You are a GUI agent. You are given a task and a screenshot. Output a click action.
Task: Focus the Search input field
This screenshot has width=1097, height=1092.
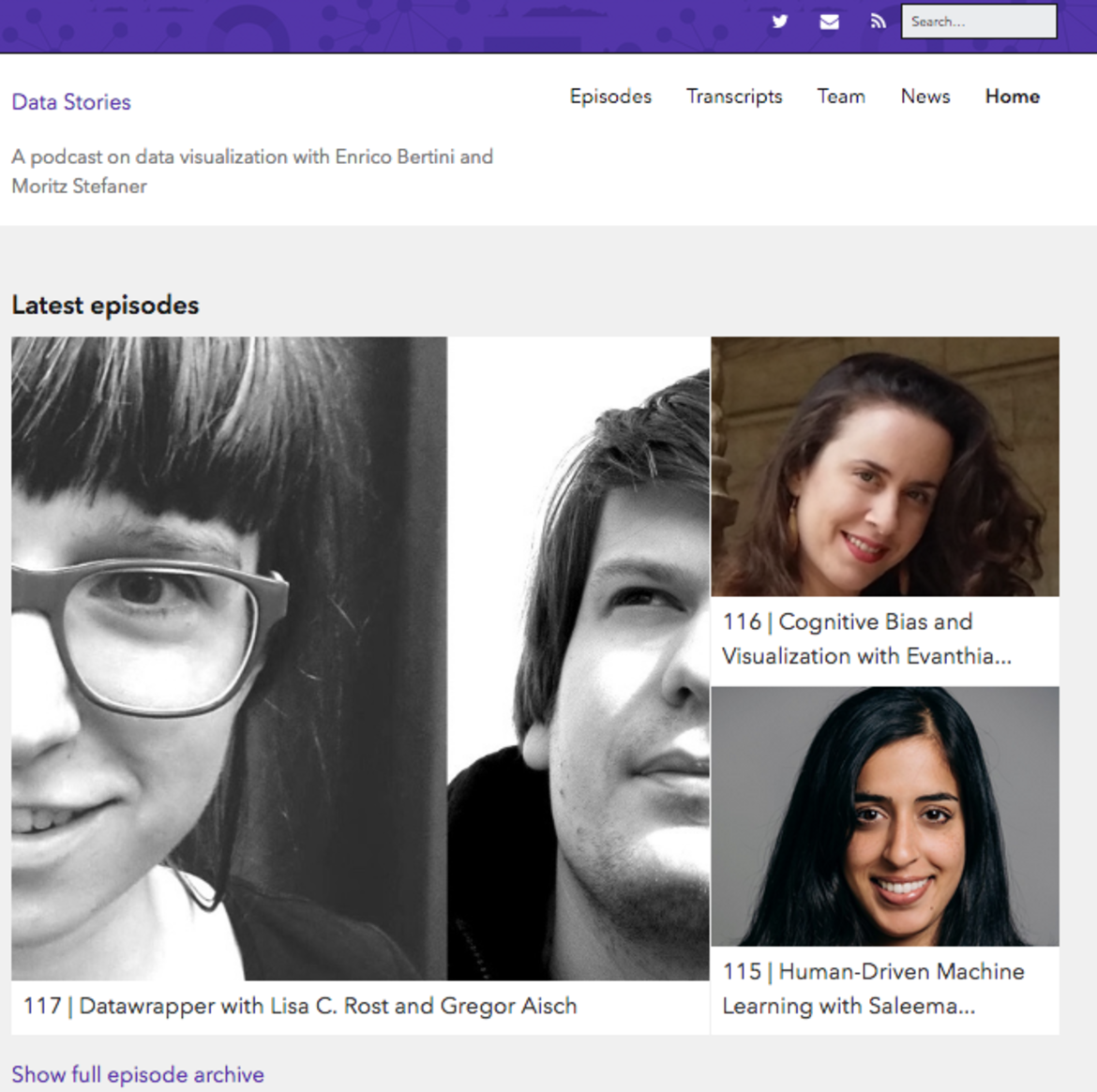click(x=978, y=22)
